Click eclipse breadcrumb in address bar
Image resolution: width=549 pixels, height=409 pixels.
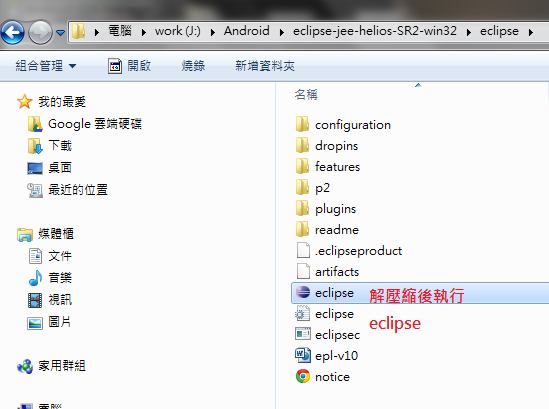click(x=499, y=31)
